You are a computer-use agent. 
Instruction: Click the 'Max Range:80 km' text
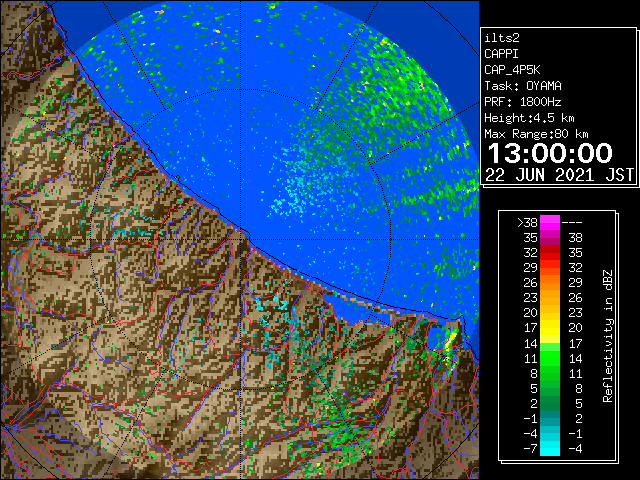[x=536, y=134]
